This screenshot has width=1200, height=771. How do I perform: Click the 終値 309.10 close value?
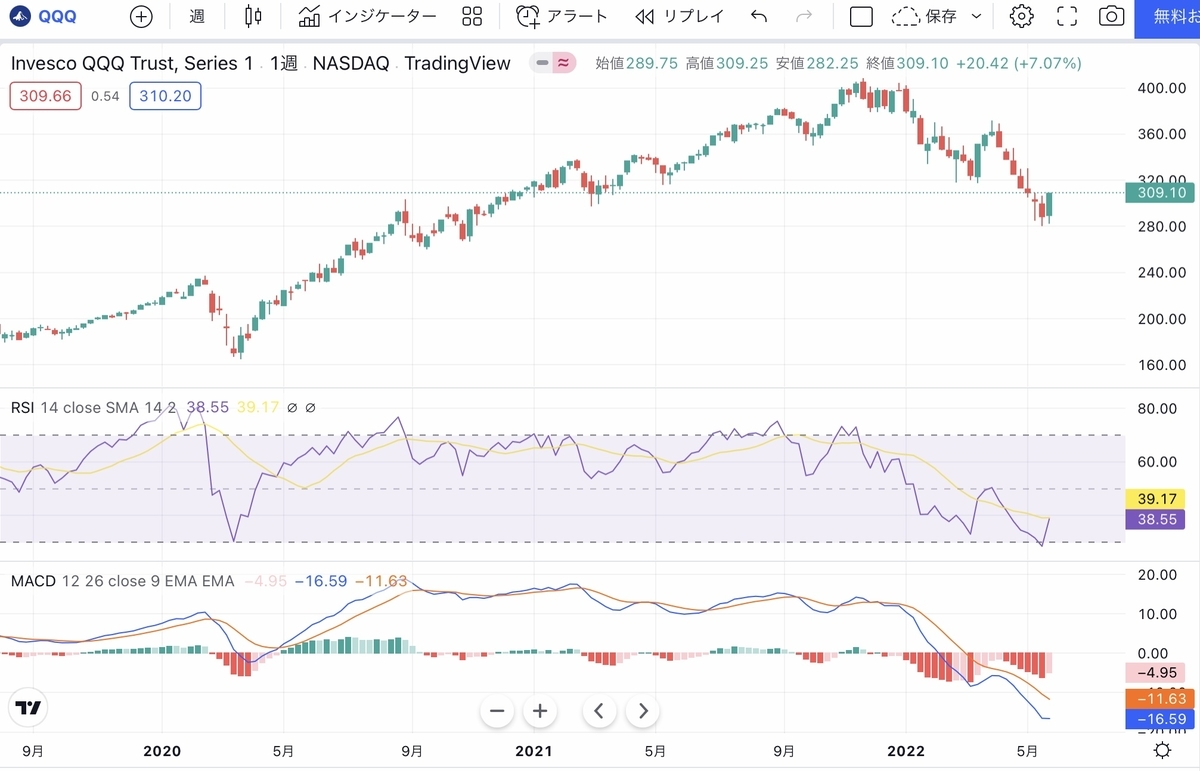908,63
